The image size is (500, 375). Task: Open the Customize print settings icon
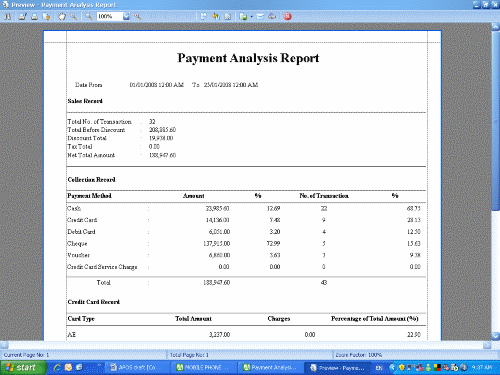tap(22, 16)
